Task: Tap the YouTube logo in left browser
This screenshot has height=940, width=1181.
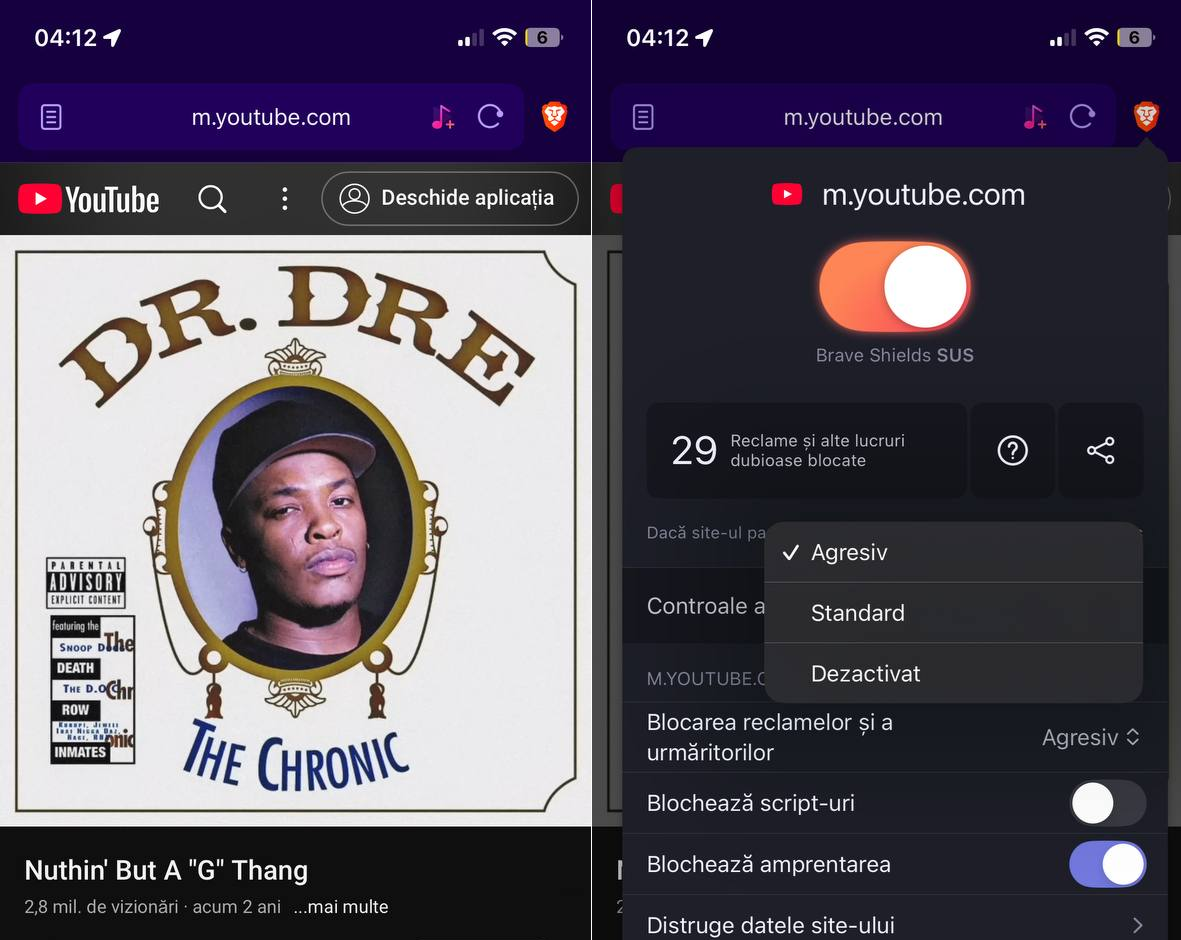Action: 89,200
